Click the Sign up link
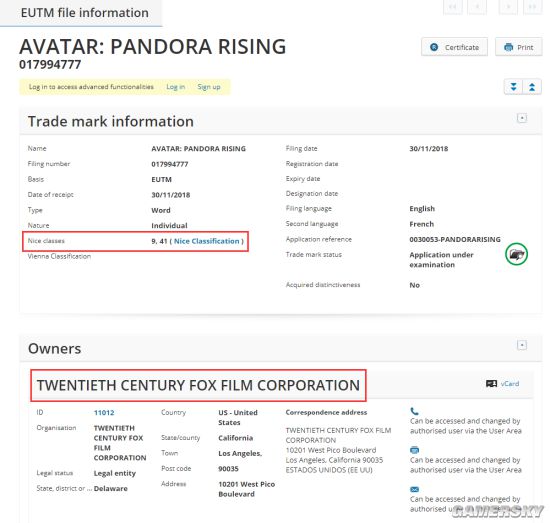 (209, 87)
